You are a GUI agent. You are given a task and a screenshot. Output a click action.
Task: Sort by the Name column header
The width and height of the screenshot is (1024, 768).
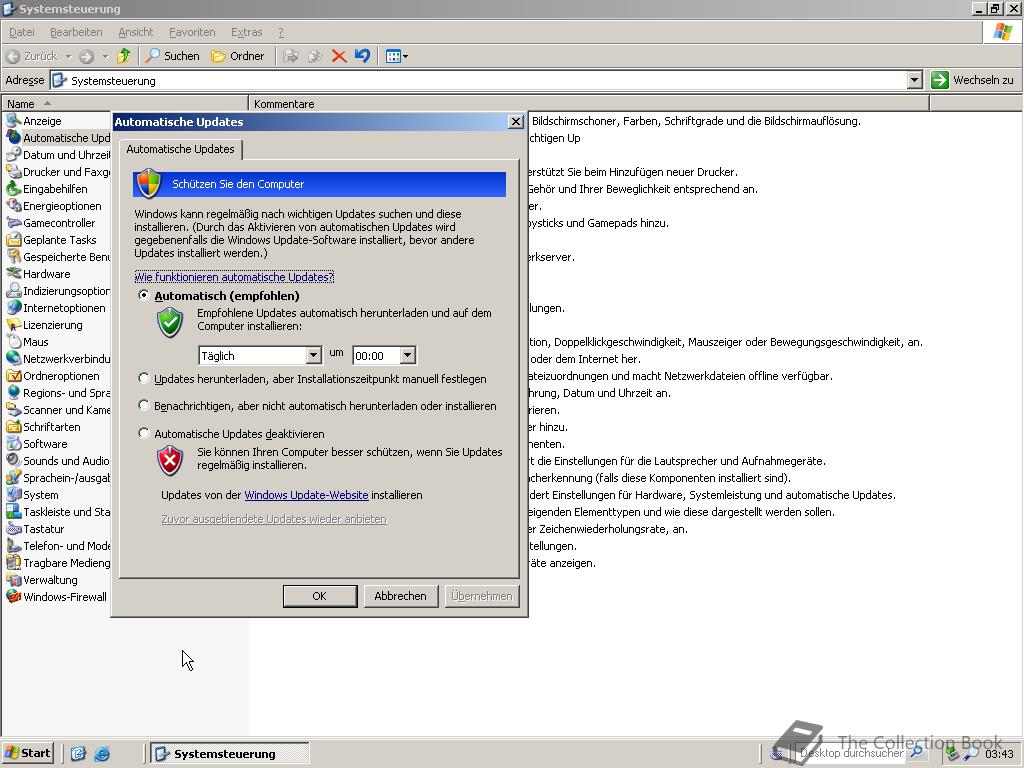[125, 104]
